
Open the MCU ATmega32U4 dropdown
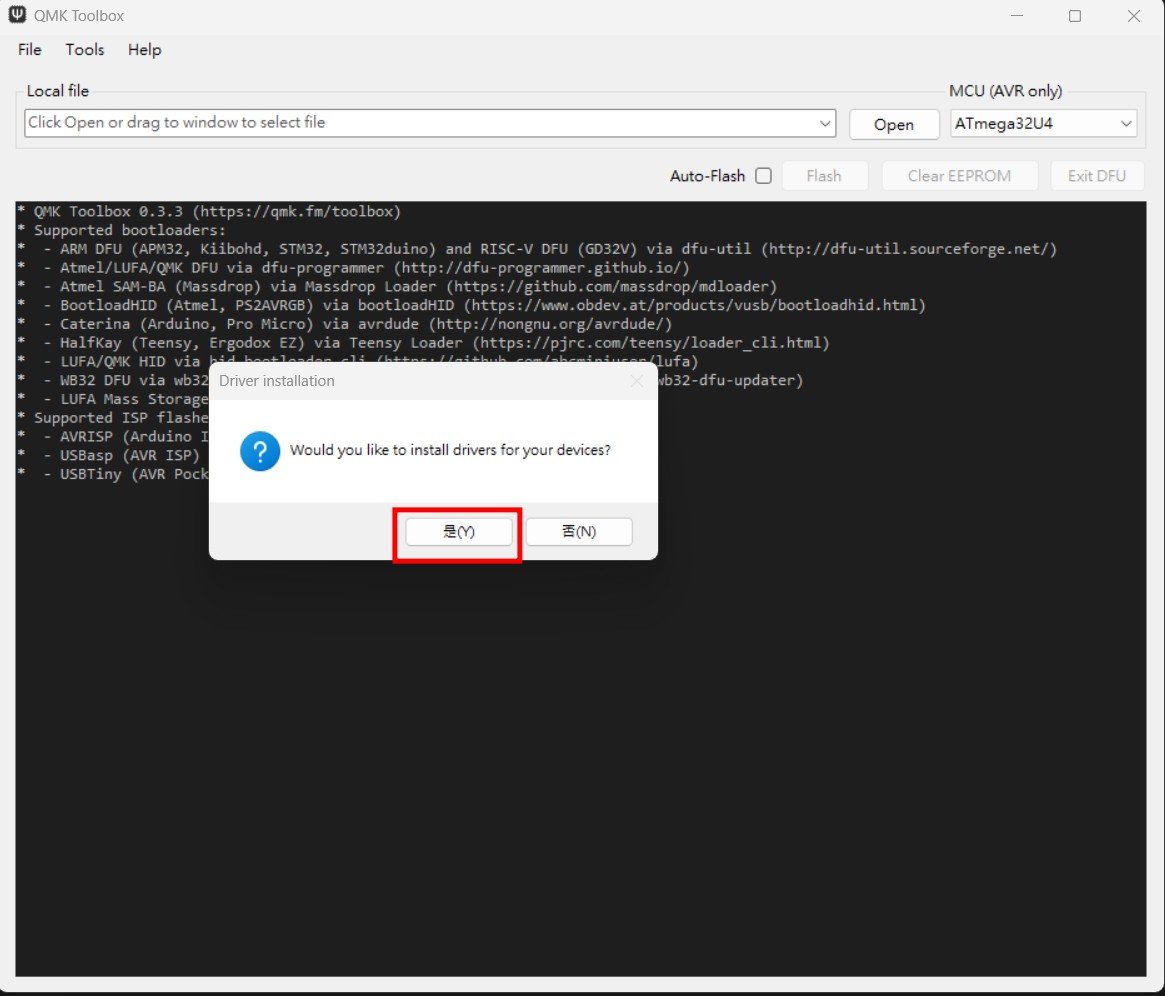[1043, 123]
